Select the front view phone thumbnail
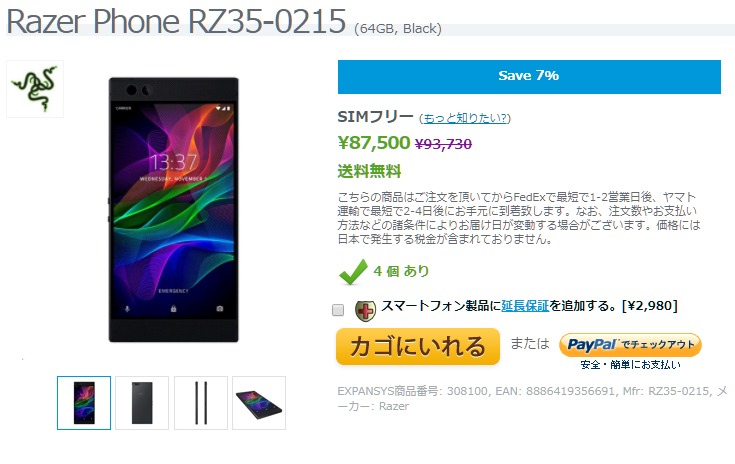This screenshot has height=464, width=735. pos(84,403)
